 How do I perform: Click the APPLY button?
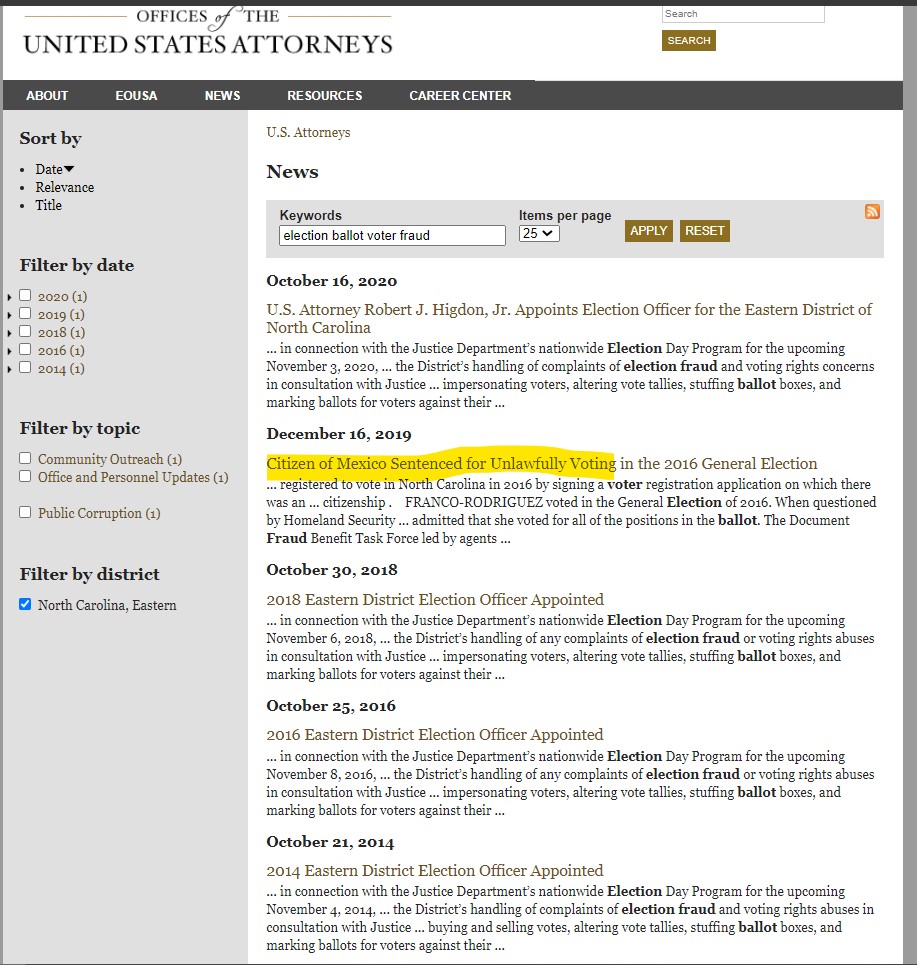pos(649,231)
